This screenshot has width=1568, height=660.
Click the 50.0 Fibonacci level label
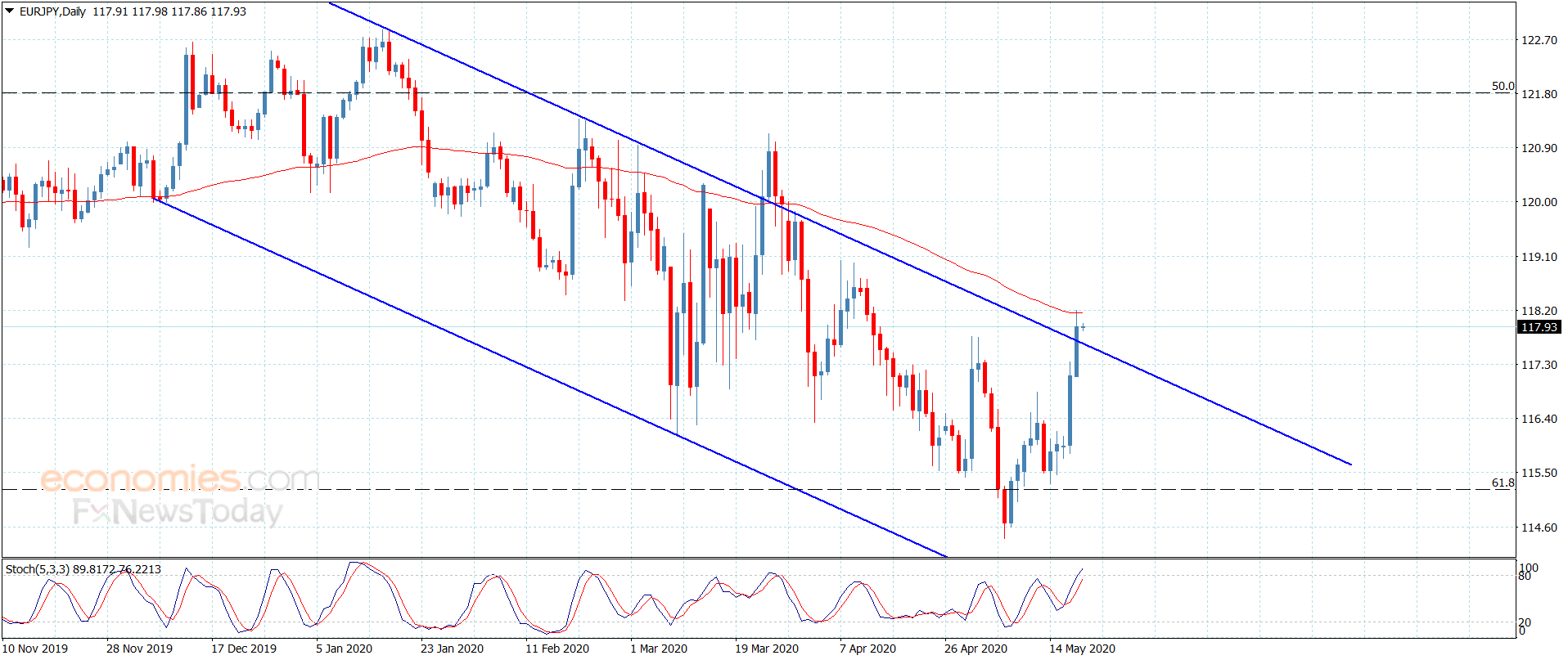[1503, 86]
